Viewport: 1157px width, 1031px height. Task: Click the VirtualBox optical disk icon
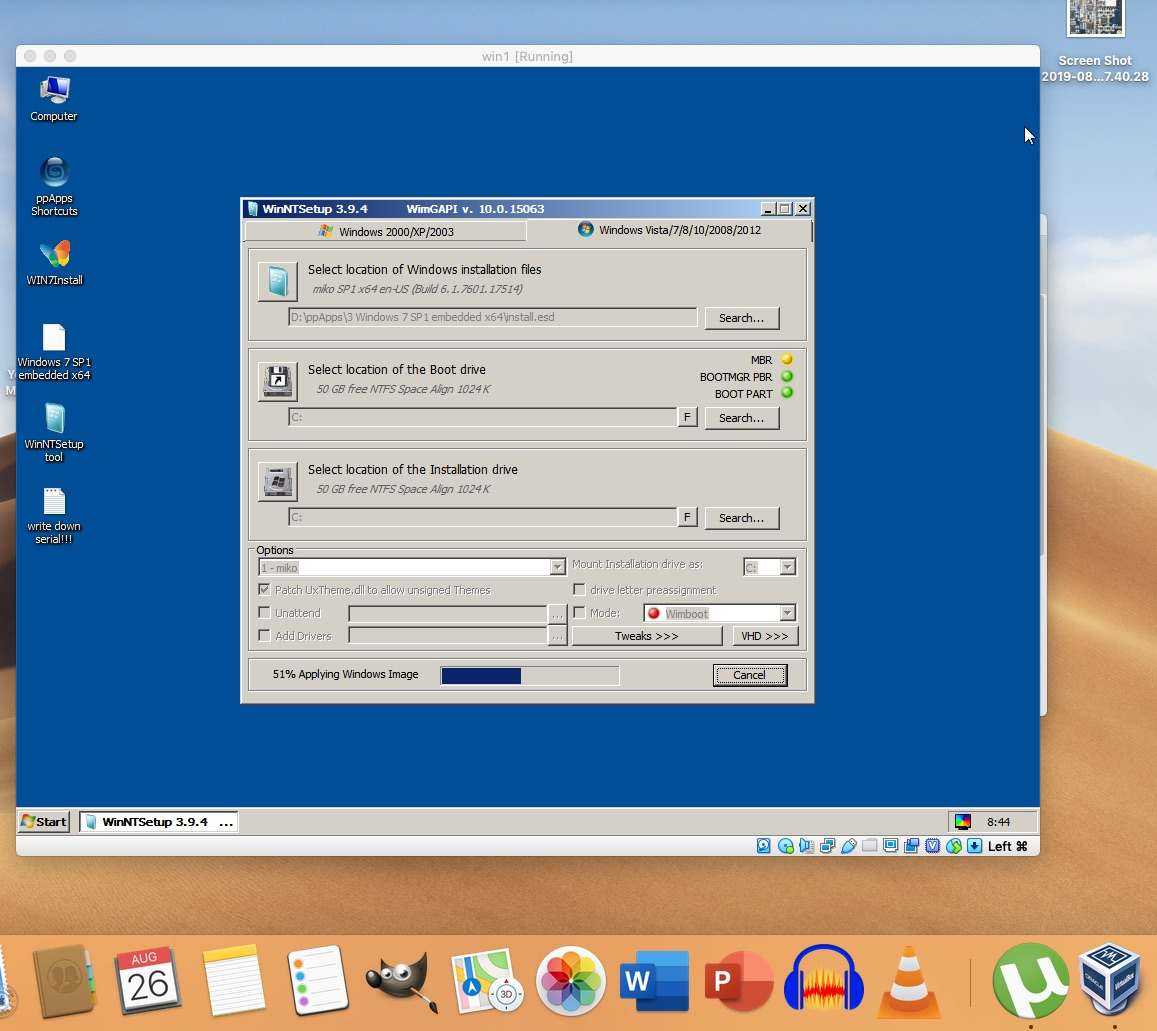pyautogui.click(x=785, y=846)
